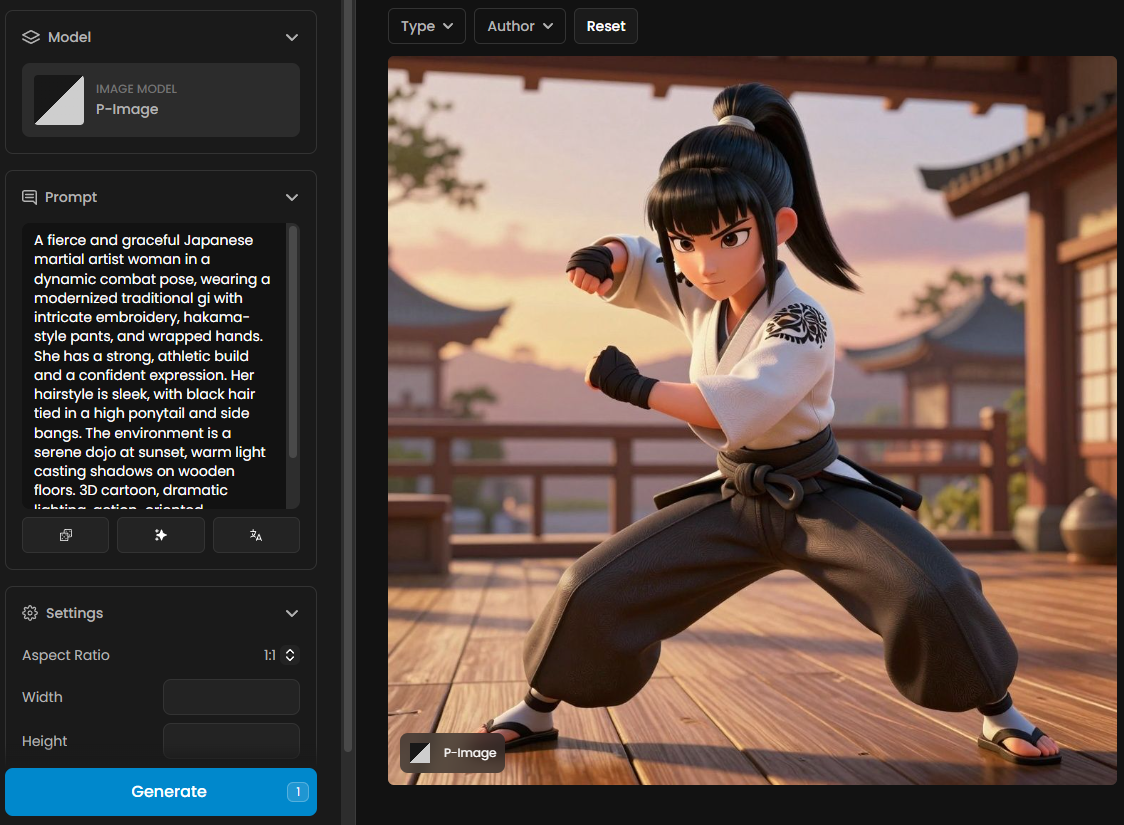Viewport: 1124px width, 825px height.
Task: Click inside the Width input field
Action: (x=231, y=697)
